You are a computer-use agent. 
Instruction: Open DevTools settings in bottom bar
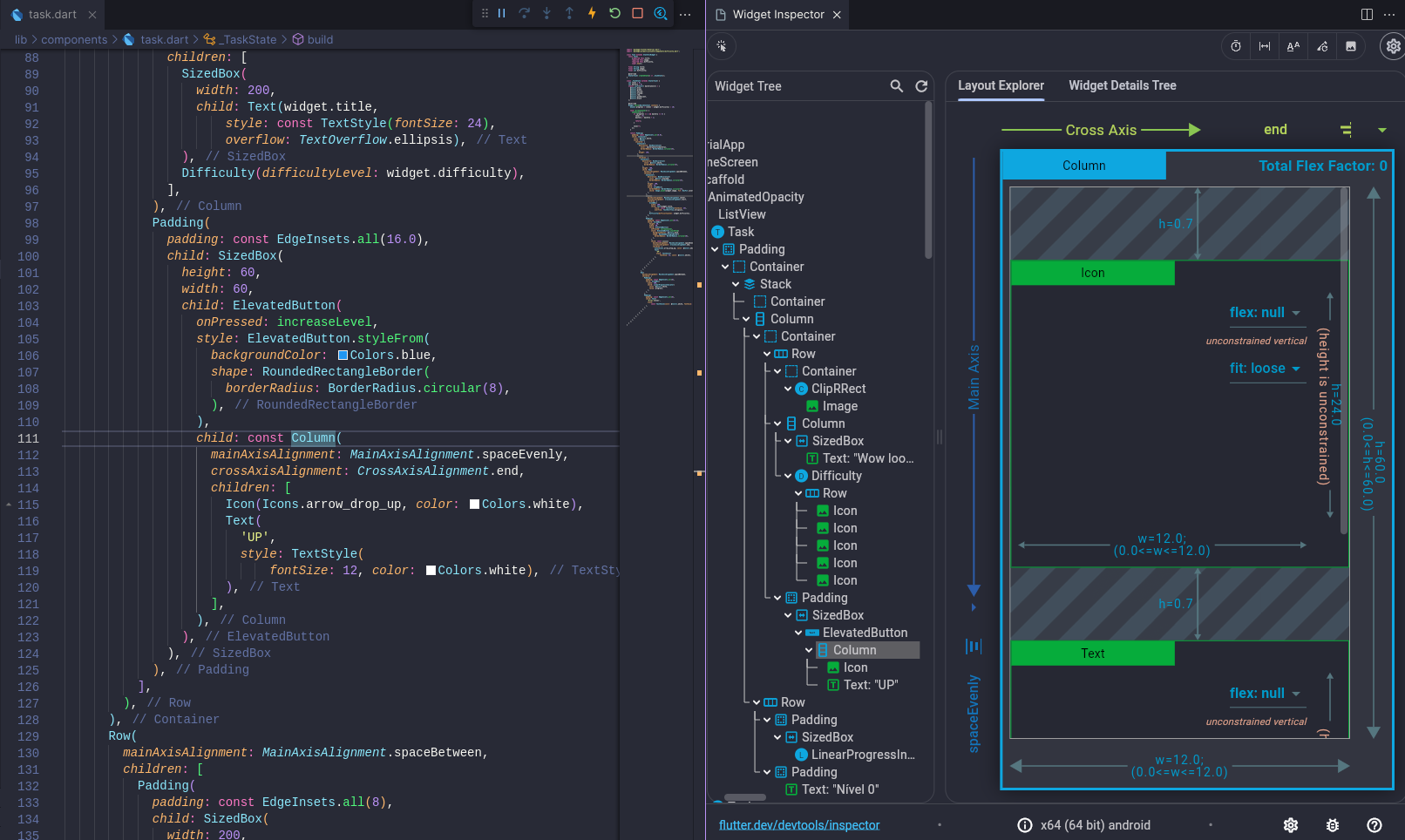[x=1291, y=825]
